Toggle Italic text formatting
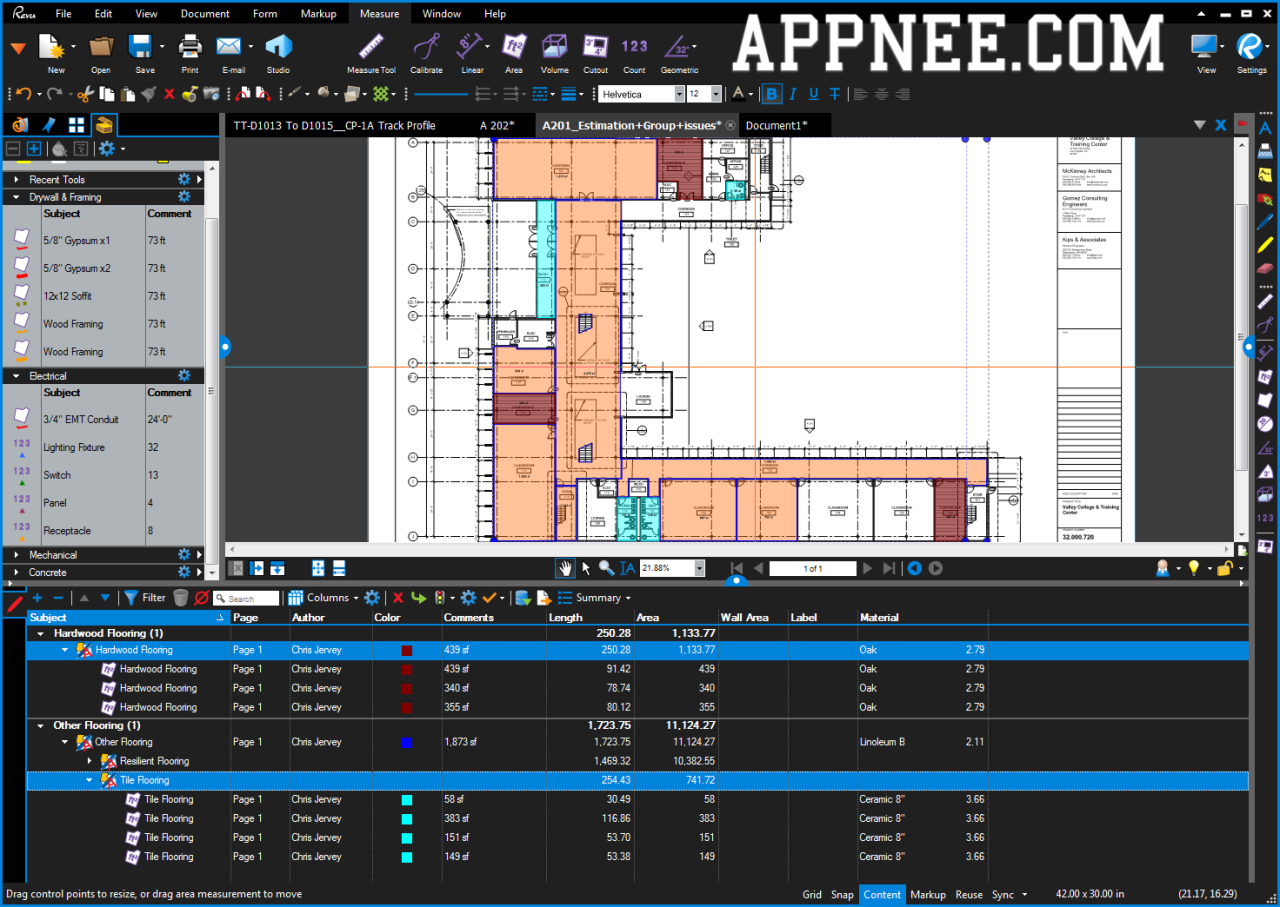This screenshot has width=1280, height=907. [x=793, y=94]
